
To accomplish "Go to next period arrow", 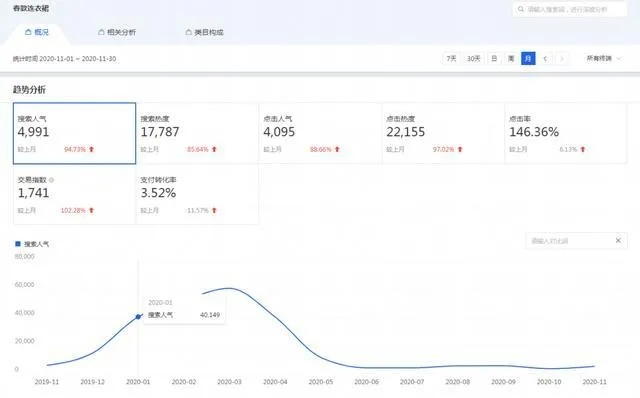I will pos(562,59).
